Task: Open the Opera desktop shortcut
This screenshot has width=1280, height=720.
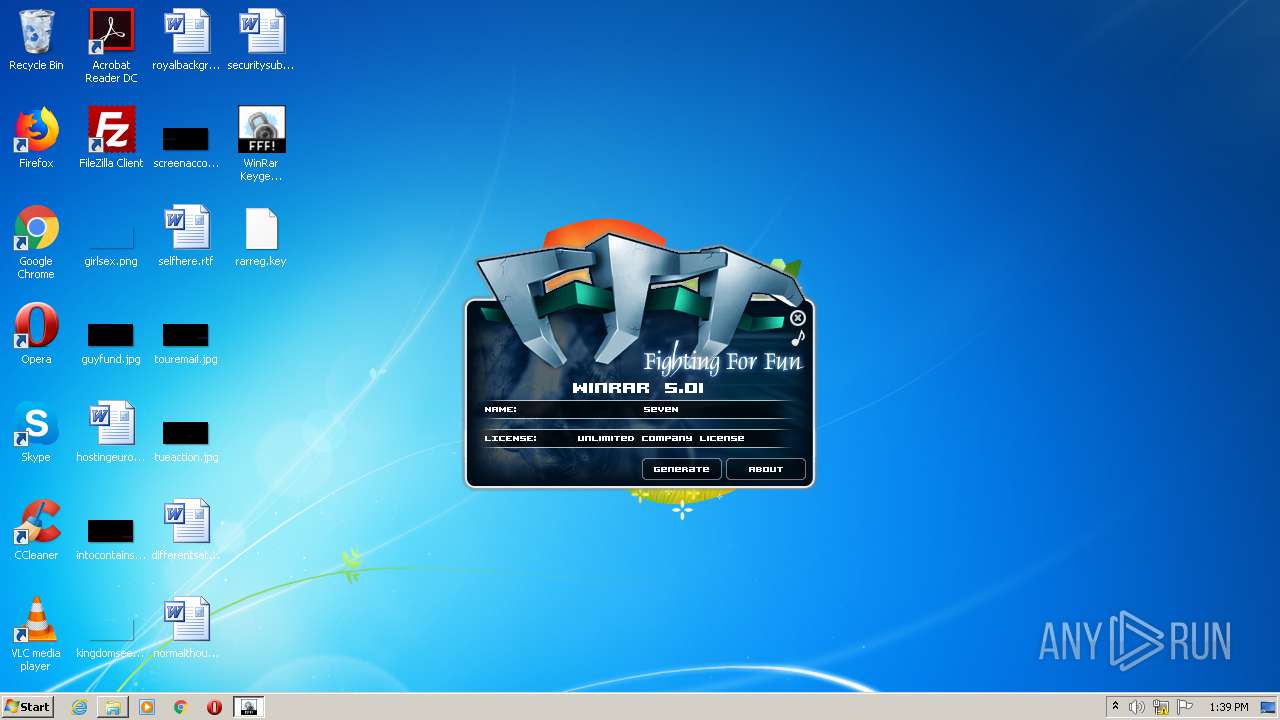Action: click(36, 334)
